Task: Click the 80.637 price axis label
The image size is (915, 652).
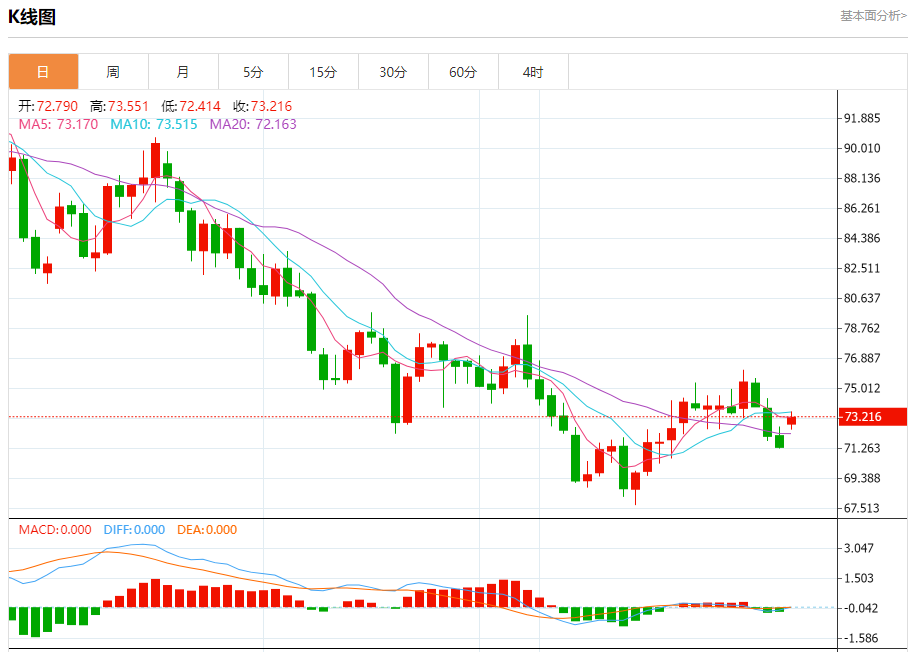Action: (862, 298)
